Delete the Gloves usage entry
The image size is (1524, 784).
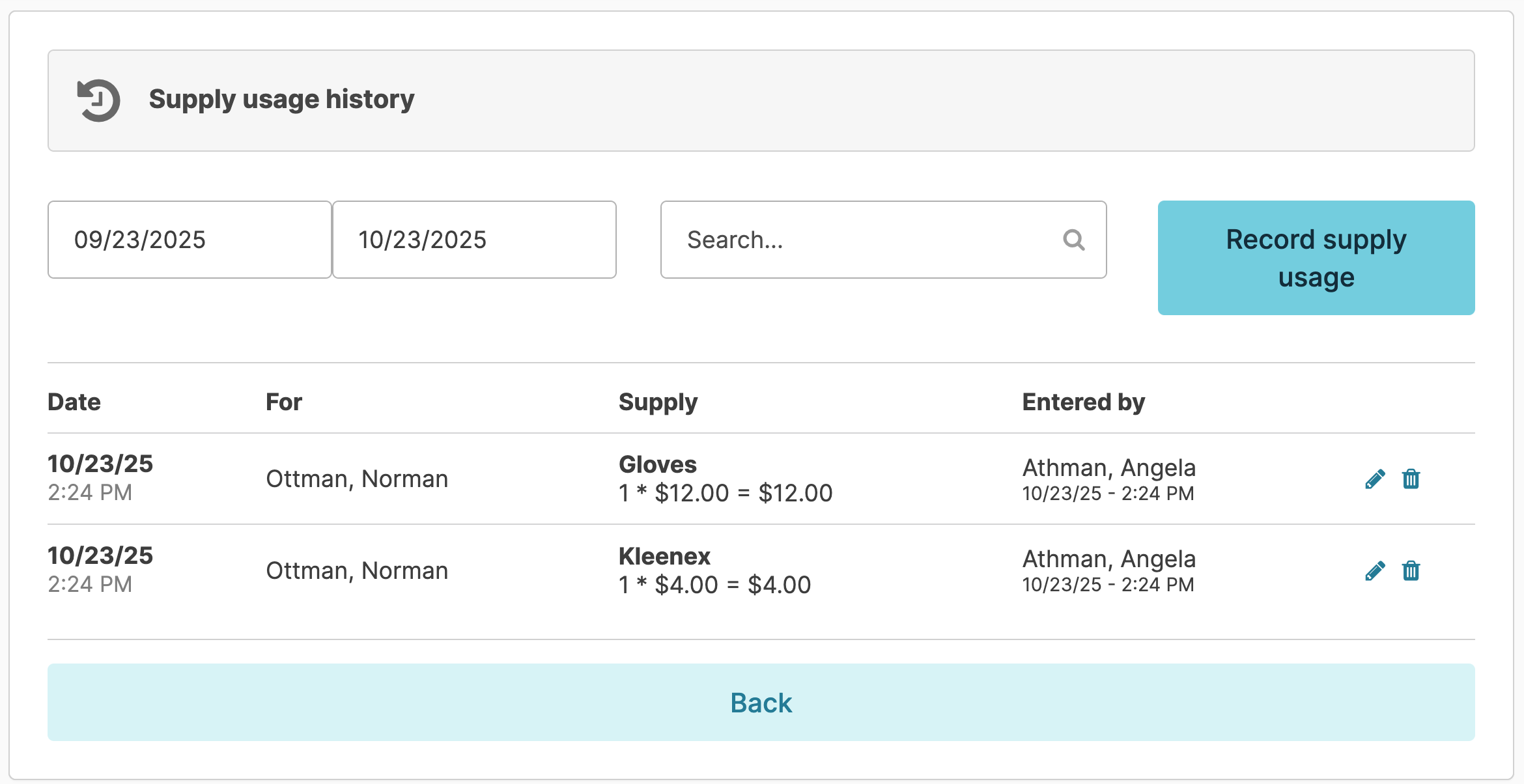(x=1411, y=479)
